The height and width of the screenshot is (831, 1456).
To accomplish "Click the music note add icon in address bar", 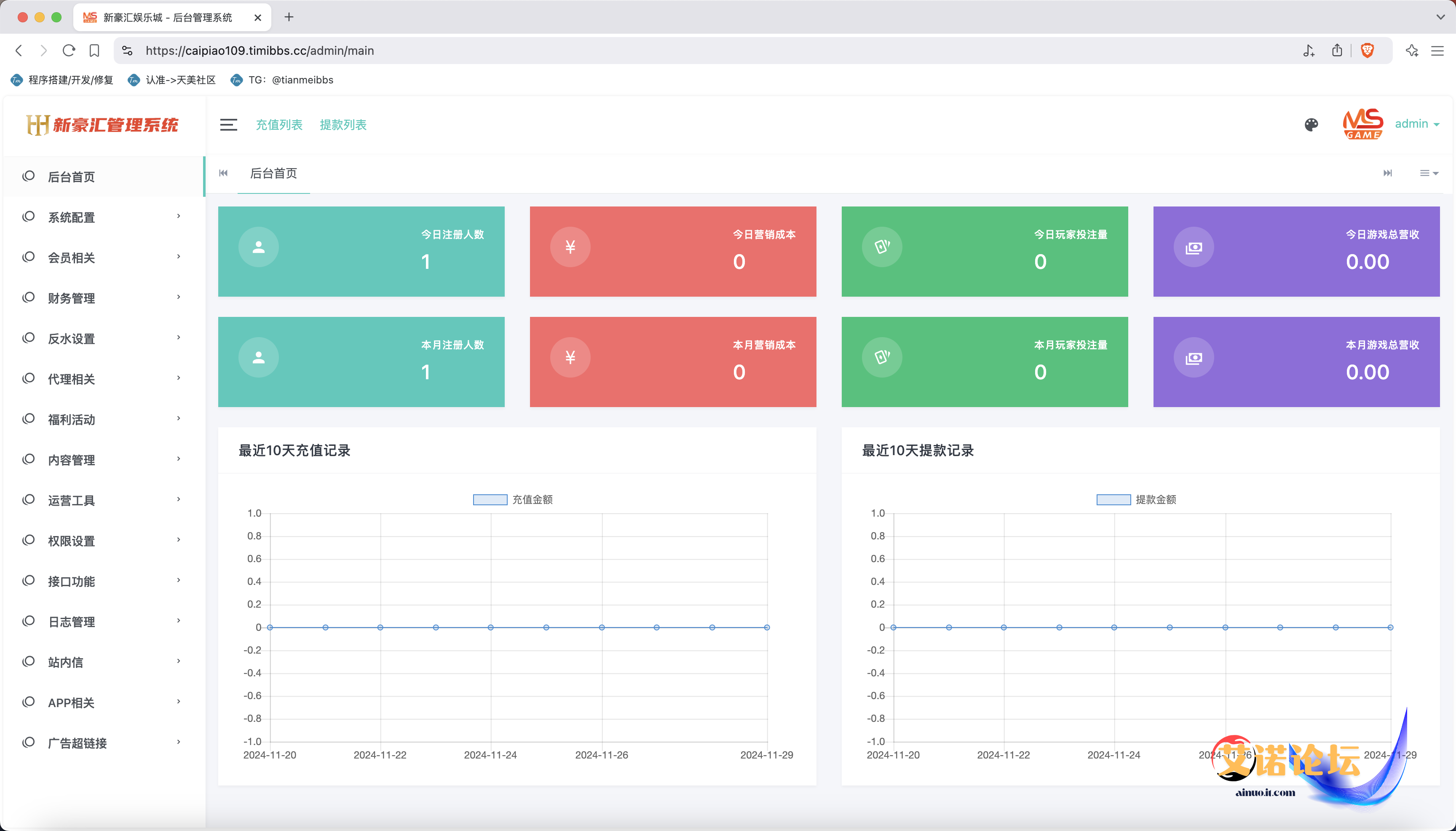I will pos(1309,51).
